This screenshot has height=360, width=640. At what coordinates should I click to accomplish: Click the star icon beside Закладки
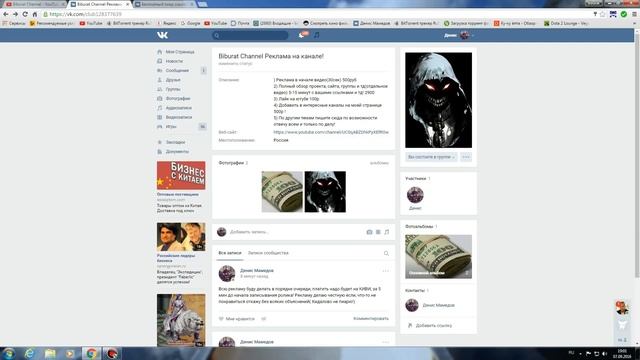coord(160,142)
